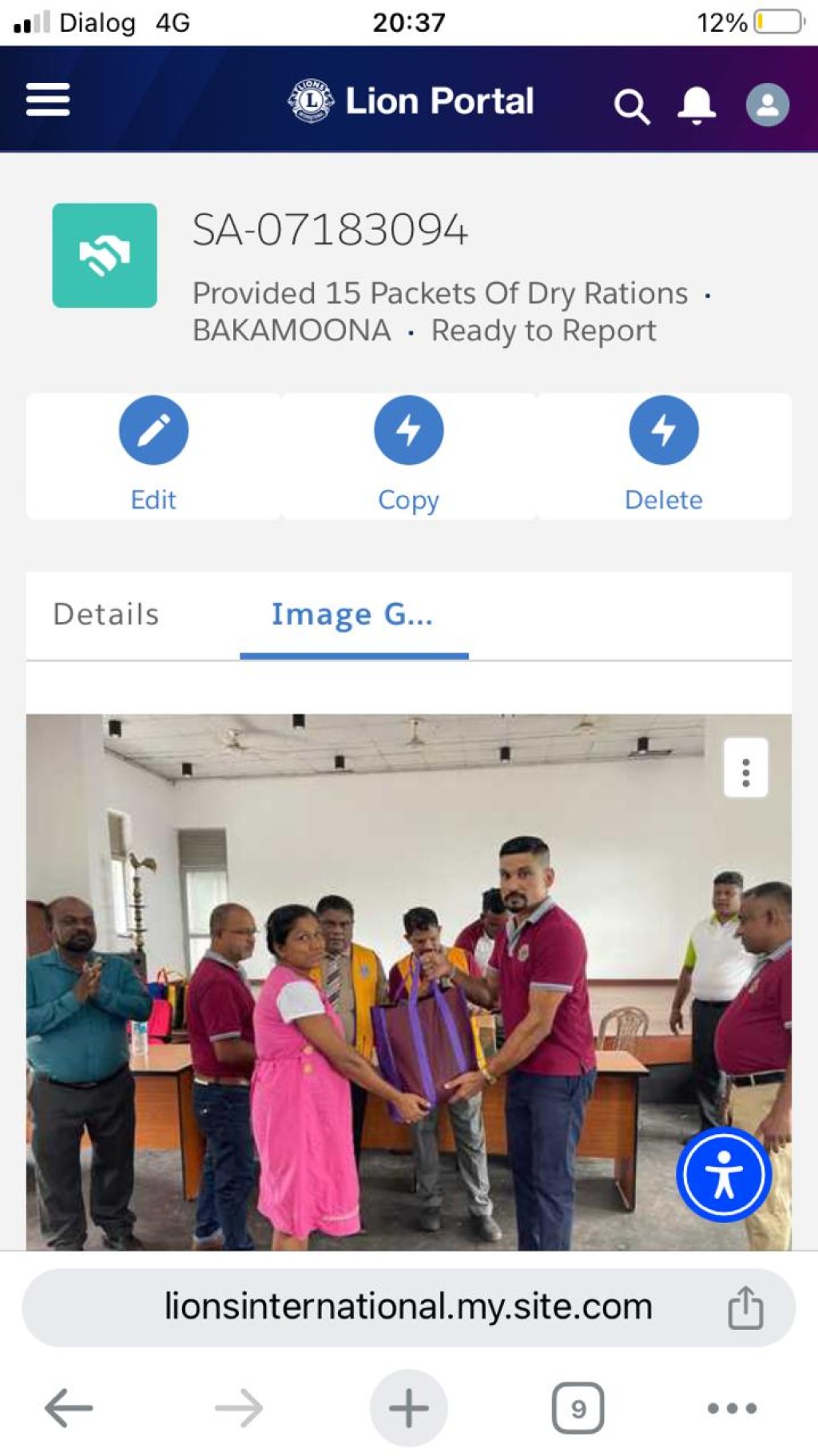This screenshot has height=1456, width=818.
Task: Open the browser's three-dot more menu
Action: (733, 1408)
